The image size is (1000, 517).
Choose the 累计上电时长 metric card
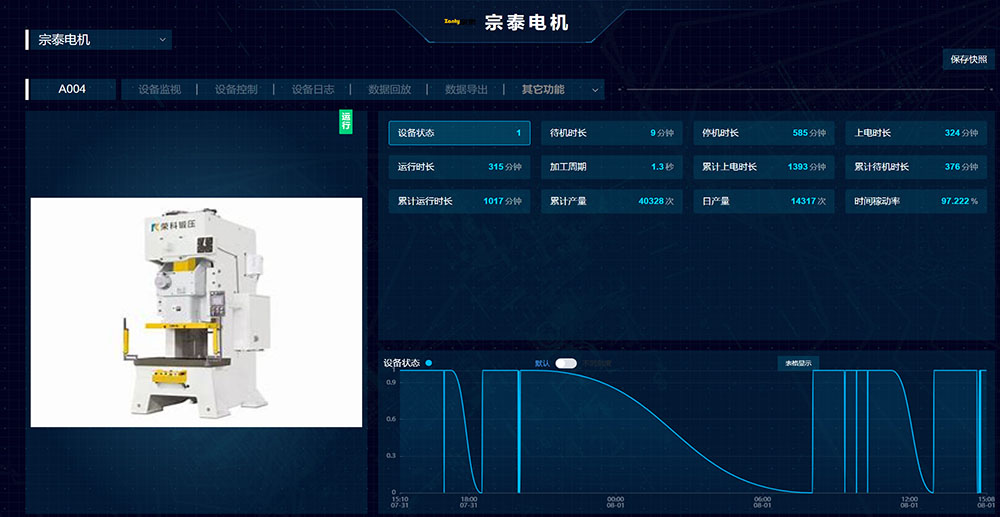tap(764, 167)
